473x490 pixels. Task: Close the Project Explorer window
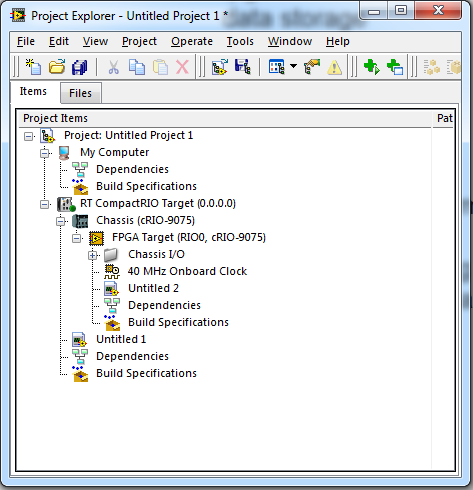point(438,11)
